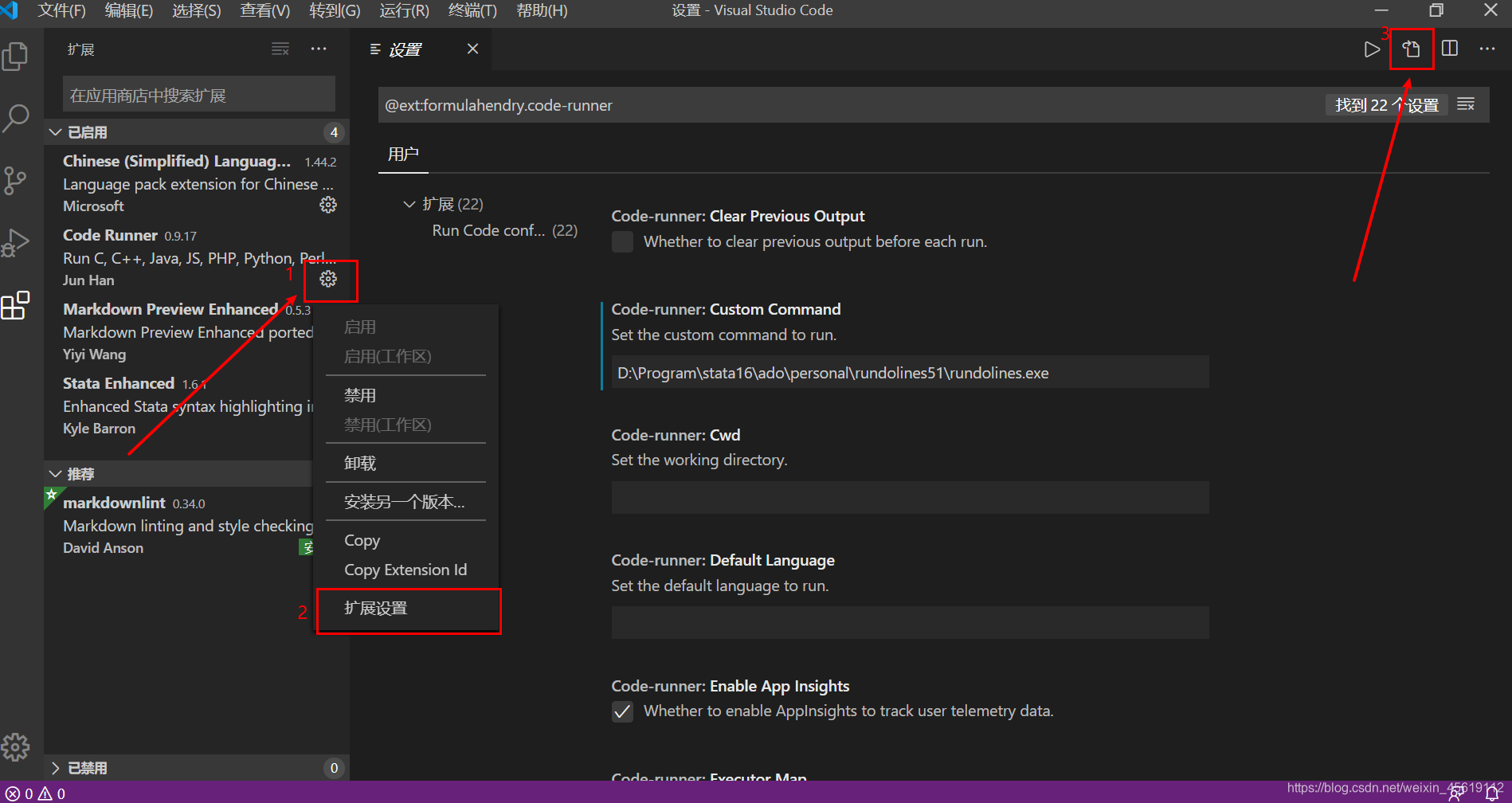Viewport: 1512px width, 803px height.
Task: Click the enabled extensions count badge 4
Action: coord(334,132)
